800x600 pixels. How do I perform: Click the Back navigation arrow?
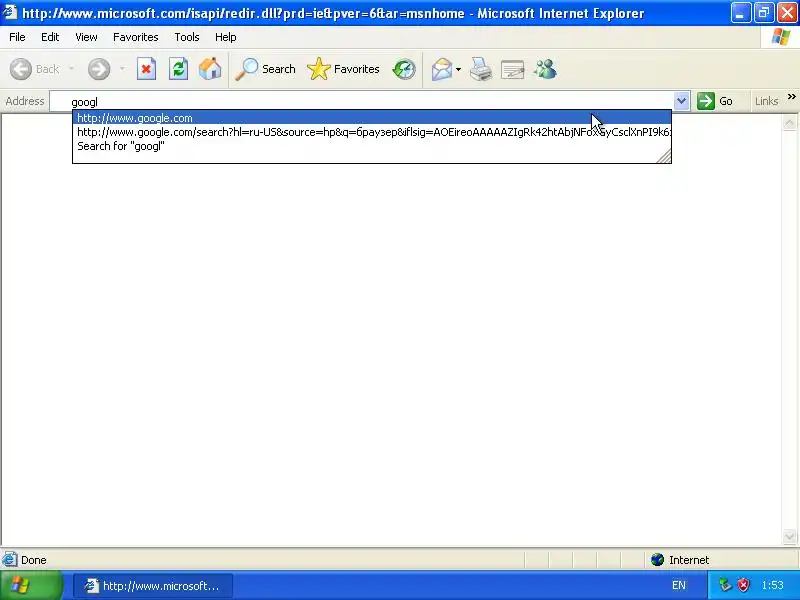point(21,69)
